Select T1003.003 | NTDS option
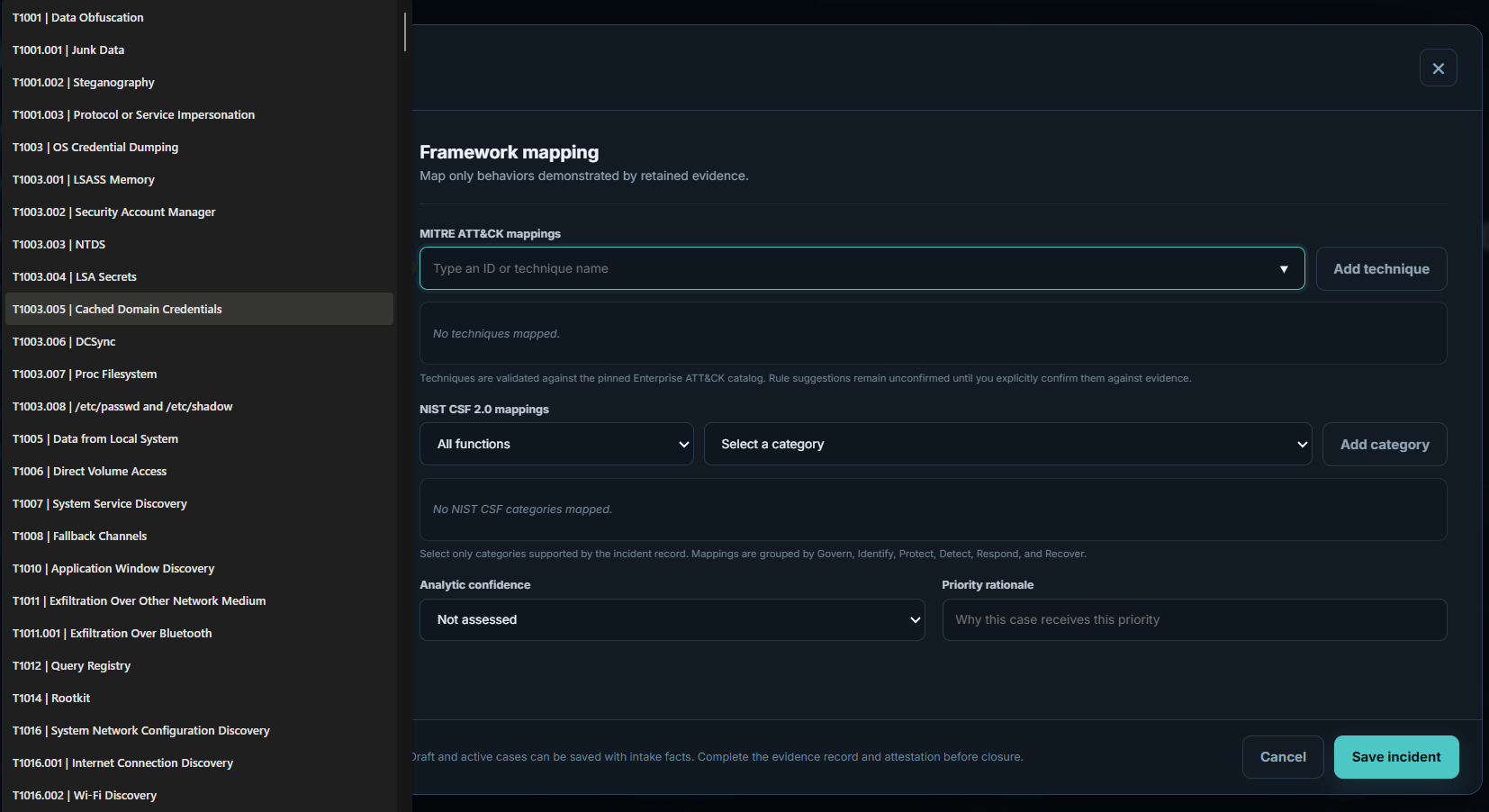The height and width of the screenshot is (812, 1489). 199,244
